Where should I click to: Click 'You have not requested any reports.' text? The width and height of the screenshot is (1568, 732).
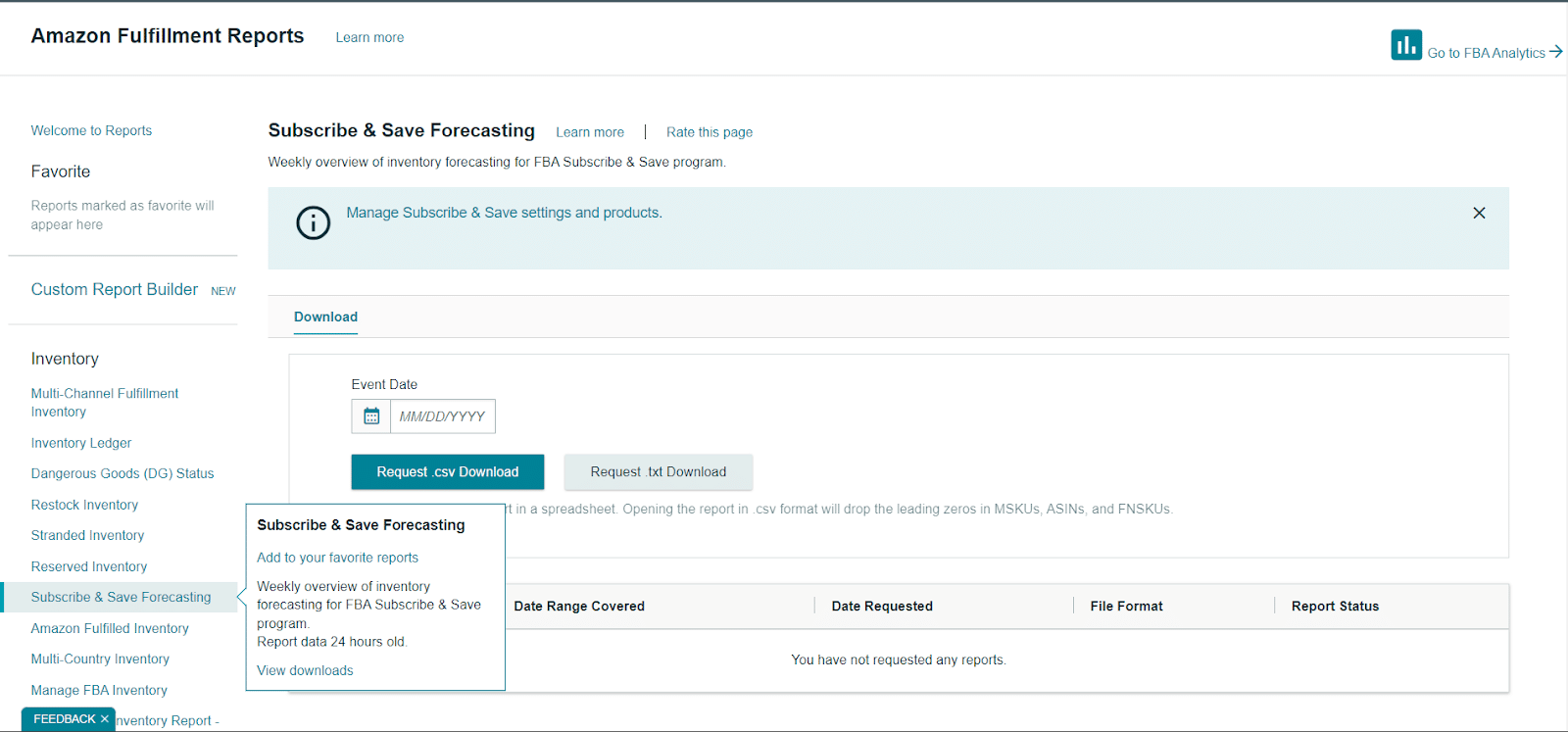[x=899, y=659]
